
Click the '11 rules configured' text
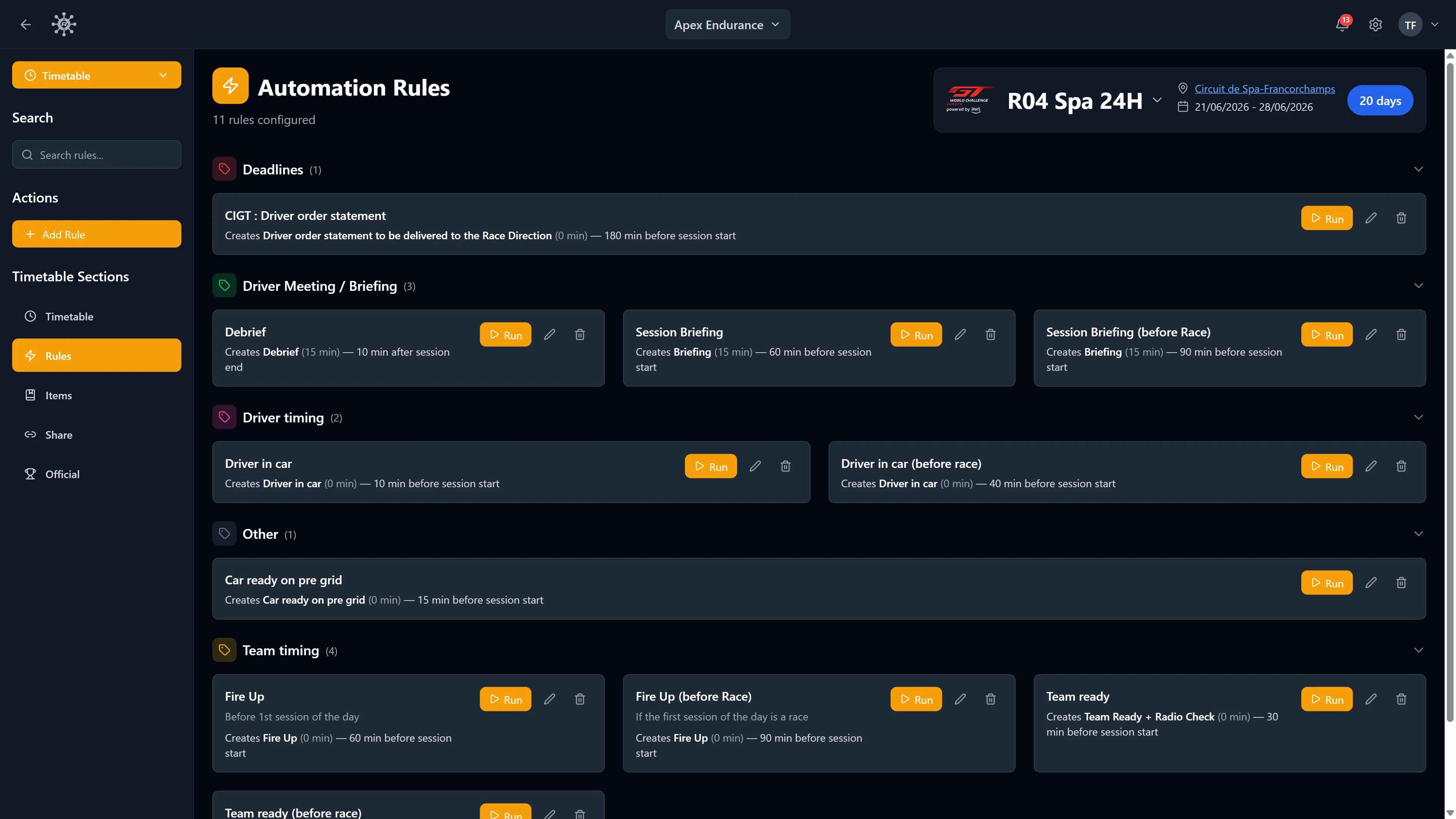tap(264, 120)
